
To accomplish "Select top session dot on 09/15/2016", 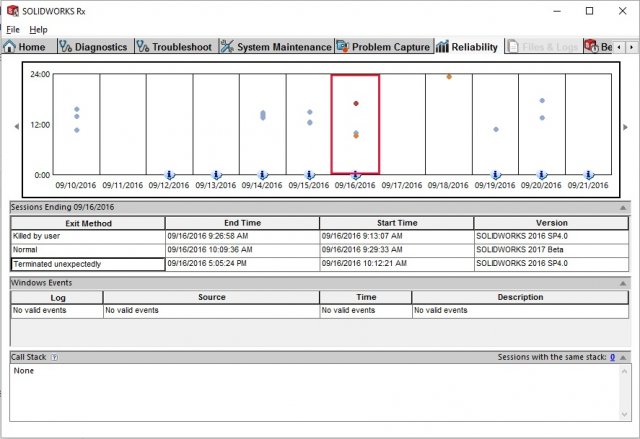I will [x=310, y=112].
